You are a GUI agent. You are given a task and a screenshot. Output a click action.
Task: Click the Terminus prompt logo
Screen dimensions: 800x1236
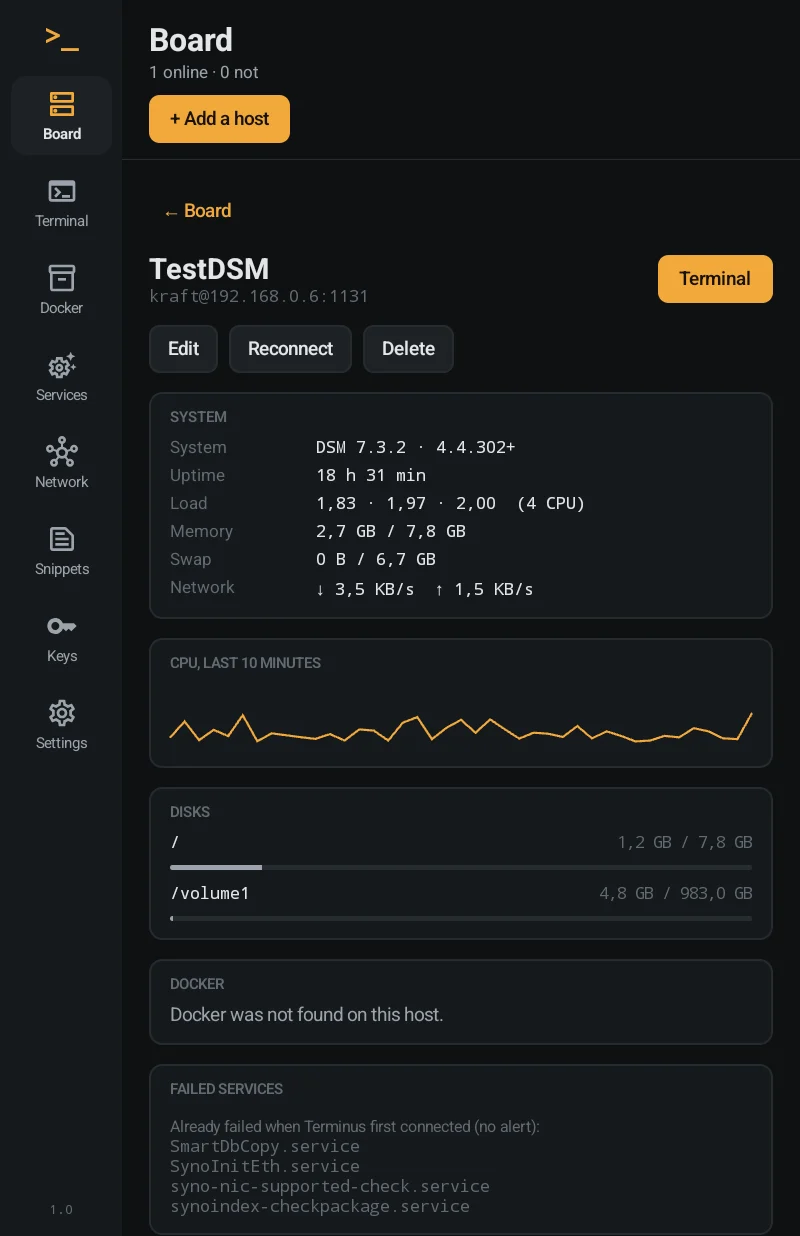click(62, 38)
